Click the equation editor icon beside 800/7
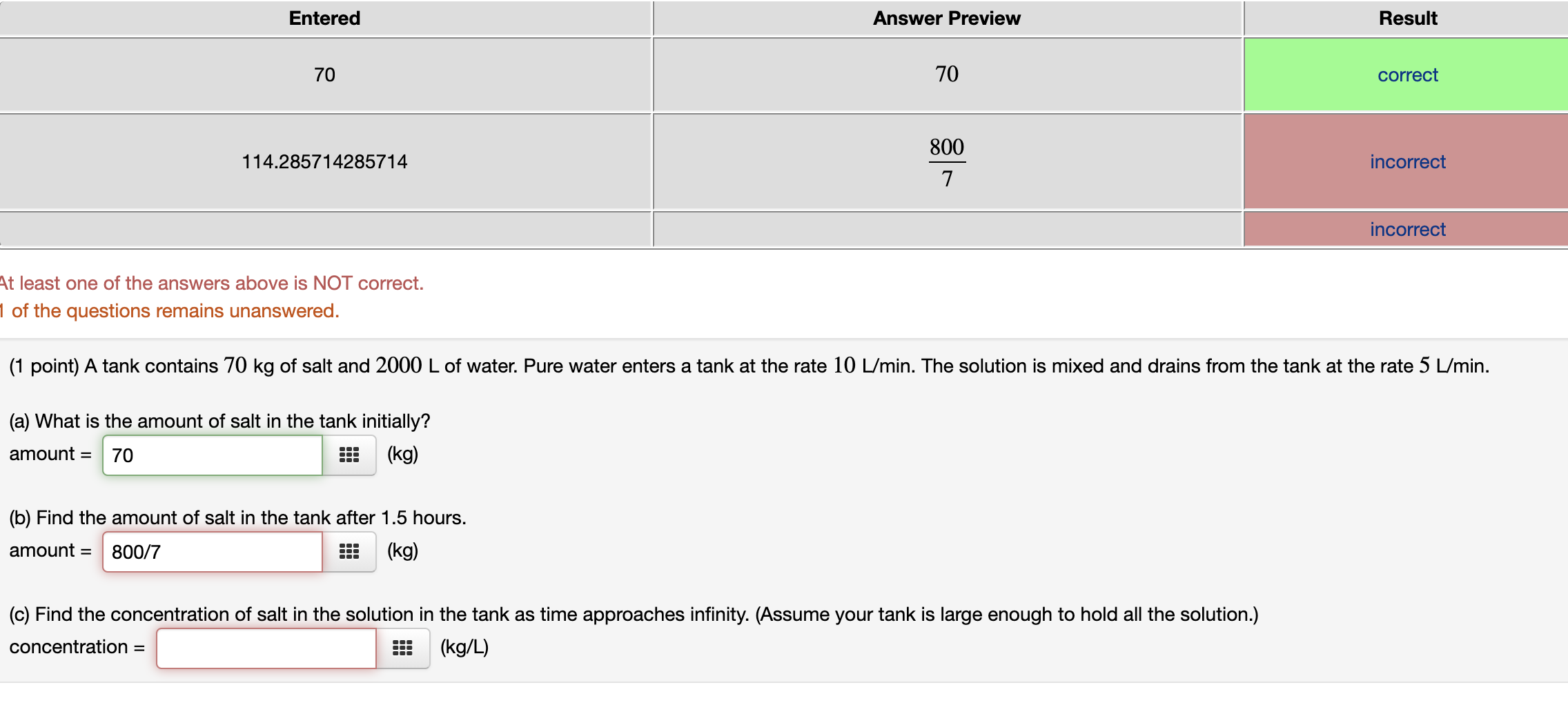The height and width of the screenshot is (705, 1568). pos(349,551)
